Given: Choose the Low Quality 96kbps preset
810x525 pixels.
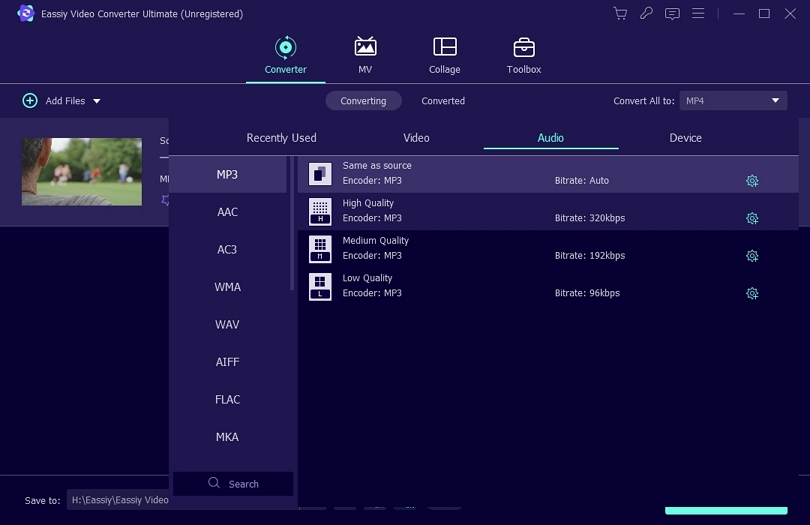Looking at the screenshot, I should pyautogui.click(x=548, y=286).
